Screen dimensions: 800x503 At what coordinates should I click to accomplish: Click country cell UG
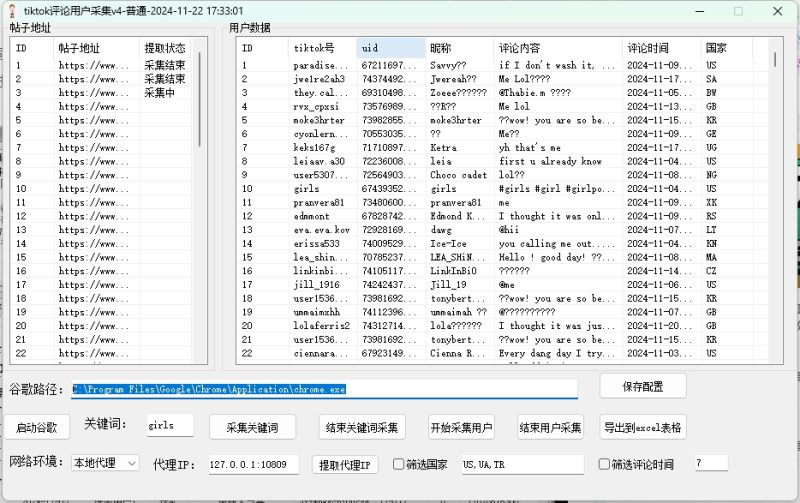point(711,147)
